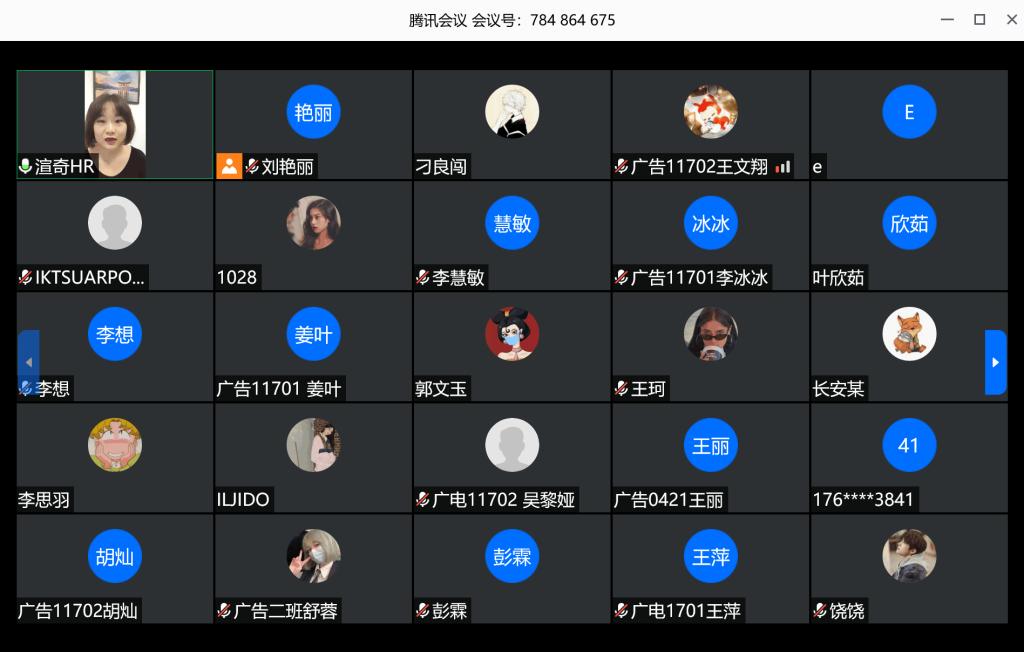This screenshot has width=1024, height=652.
Task: Click the geisha avatar of 郭文玉
Action: [x=512, y=334]
